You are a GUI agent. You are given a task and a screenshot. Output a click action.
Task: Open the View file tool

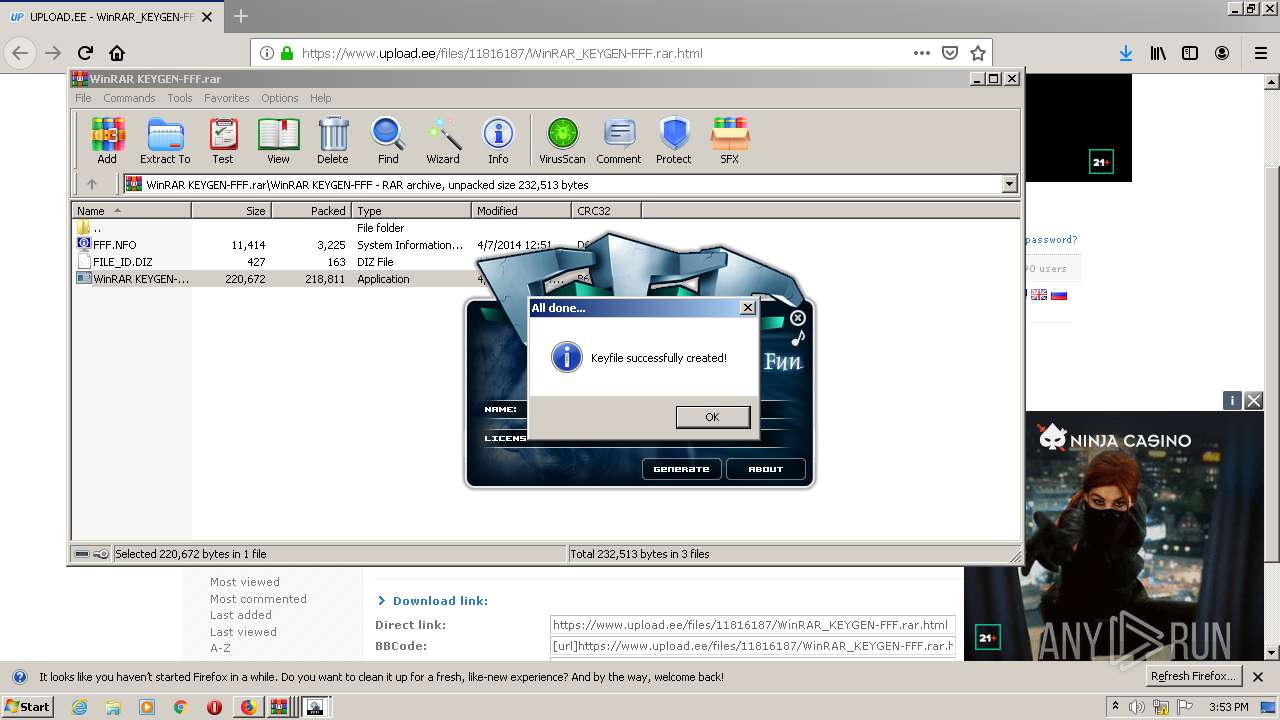278,140
